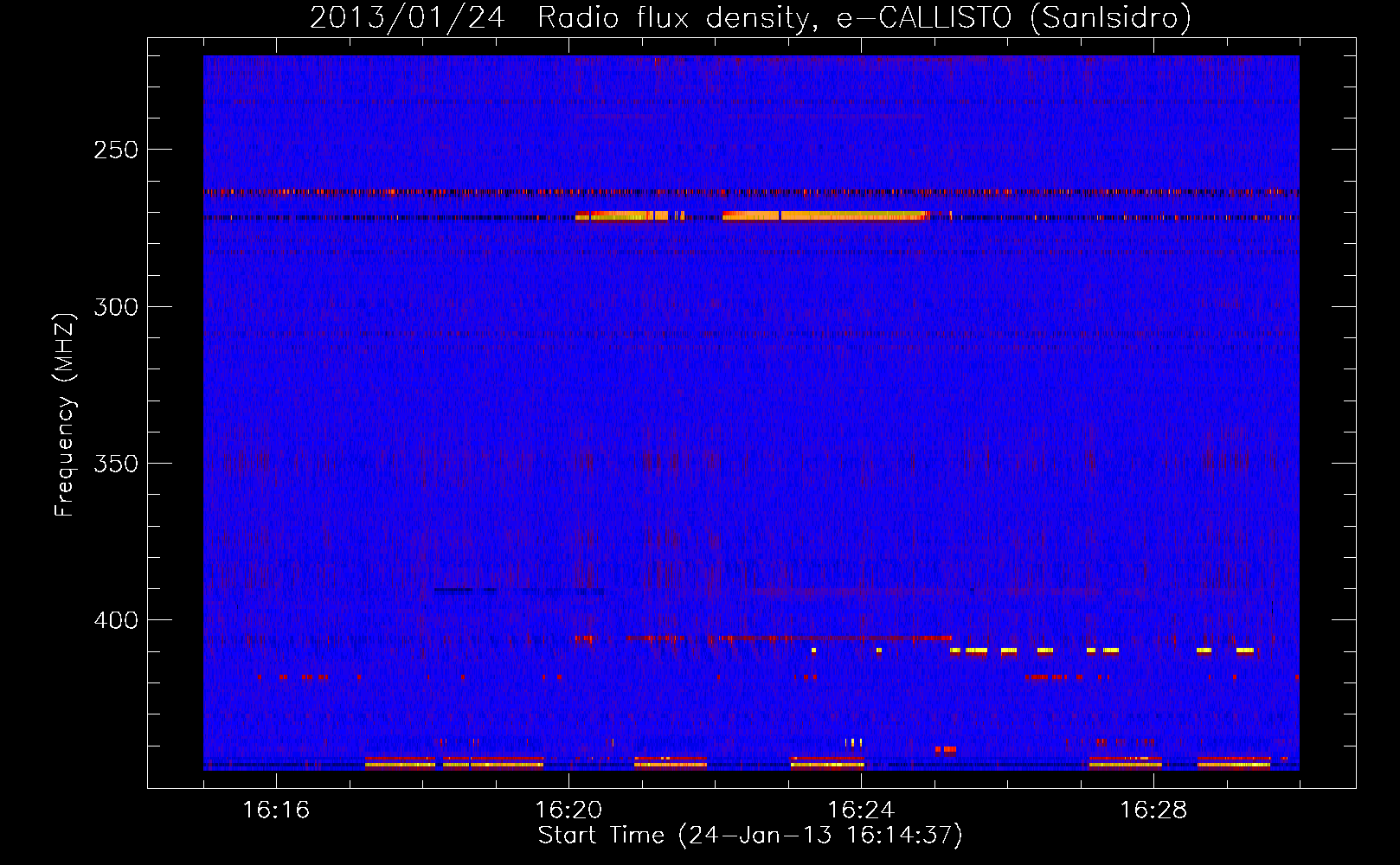This screenshot has width=1400, height=865.
Task: Click the 16:16 time tick label
Action: [x=276, y=810]
